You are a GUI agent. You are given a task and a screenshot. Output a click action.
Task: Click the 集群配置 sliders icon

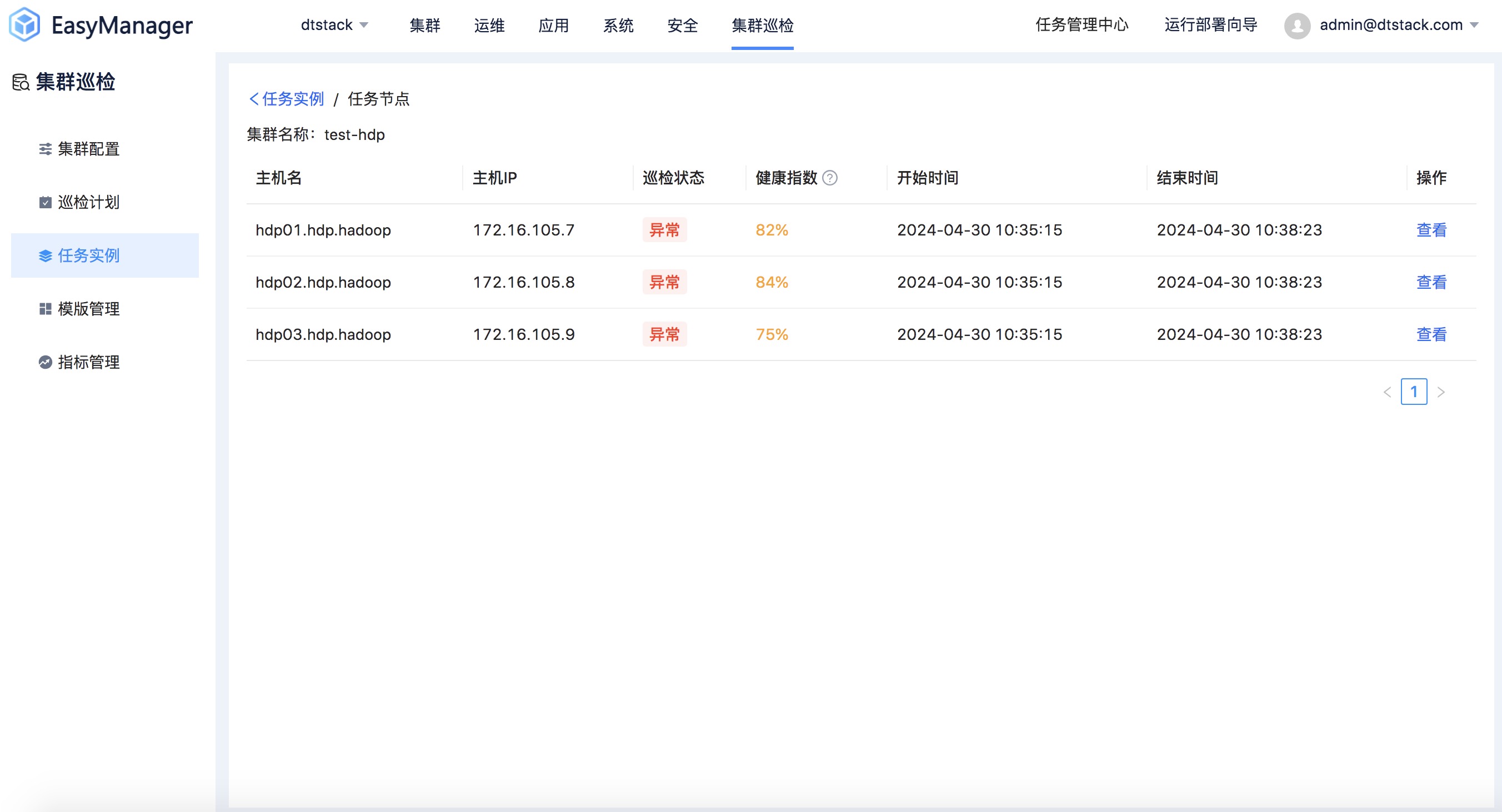tap(45, 149)
